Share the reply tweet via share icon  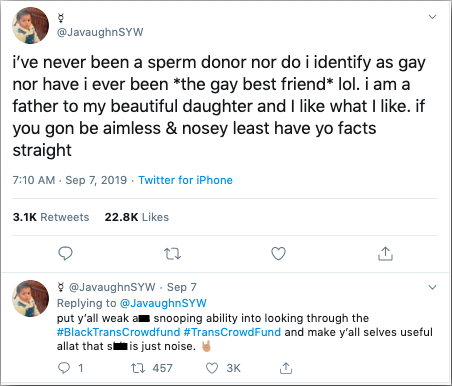pos(286,368)
